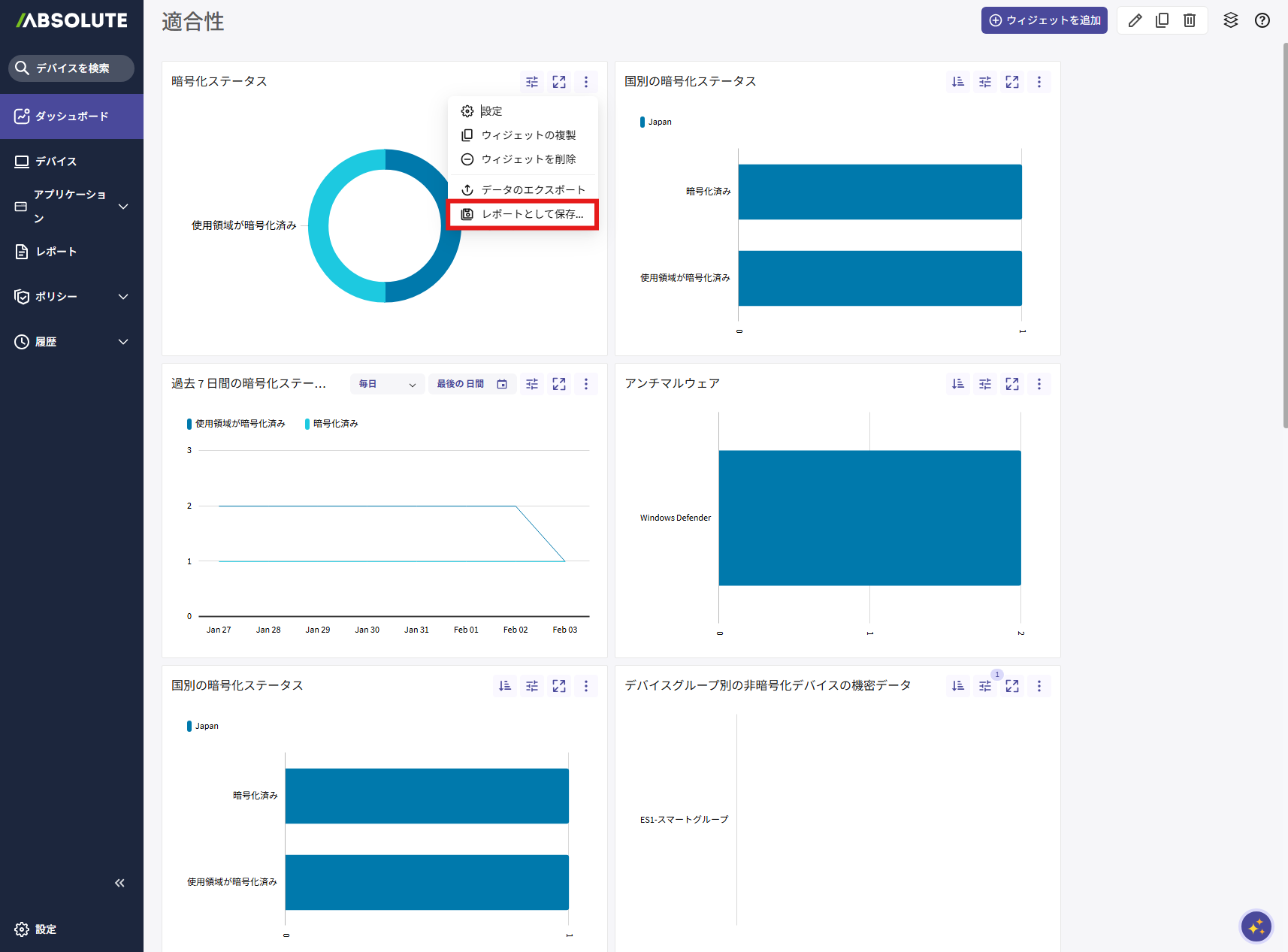Click the edit dashboard pencil icon
This screenshot has width=1288, height=952.
[1135, 20]
